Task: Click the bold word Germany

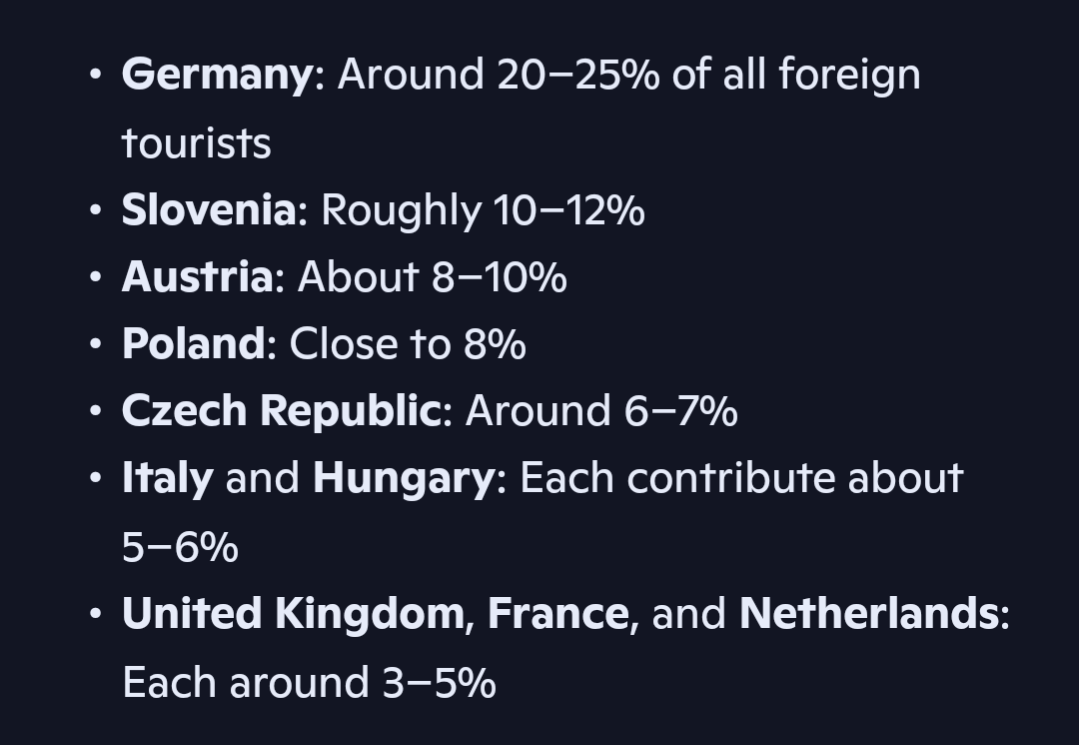Action: point(217,75)
